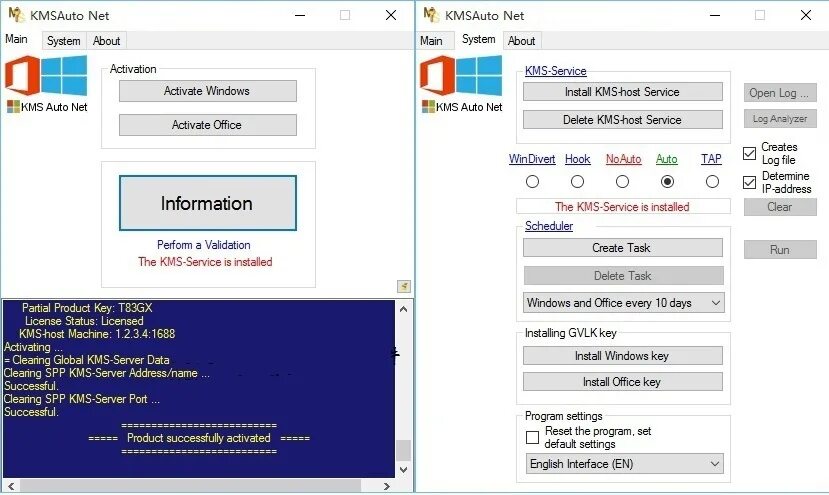Click the console horizontal scroll right arrow
Viewport: 829px width, 495px height.
click(x=387, y=485)
